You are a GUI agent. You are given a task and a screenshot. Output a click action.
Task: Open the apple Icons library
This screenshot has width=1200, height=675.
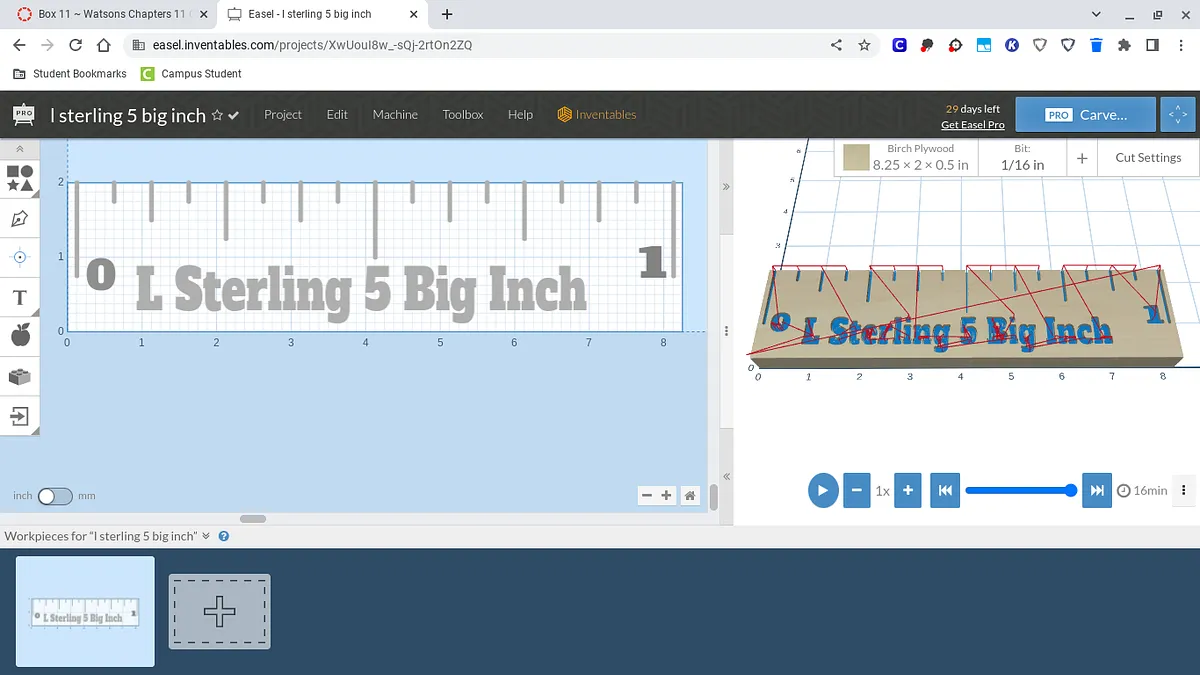coord(20,336)
